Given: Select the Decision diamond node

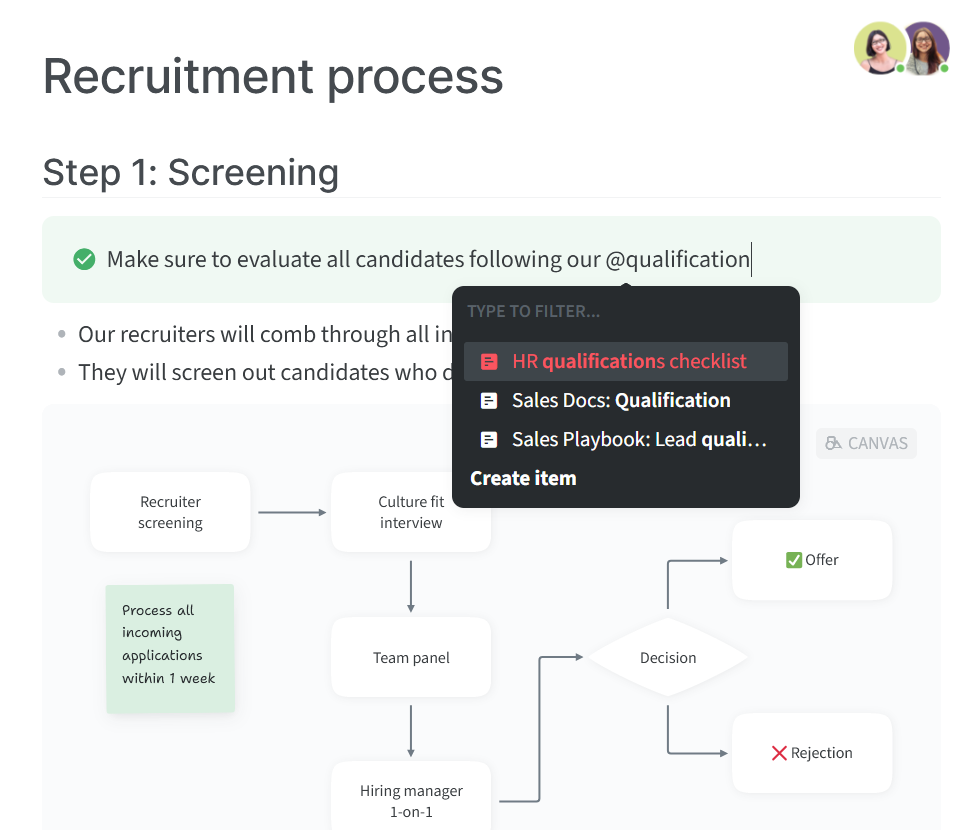Looking at the screenshot, I should pos(668,658).
